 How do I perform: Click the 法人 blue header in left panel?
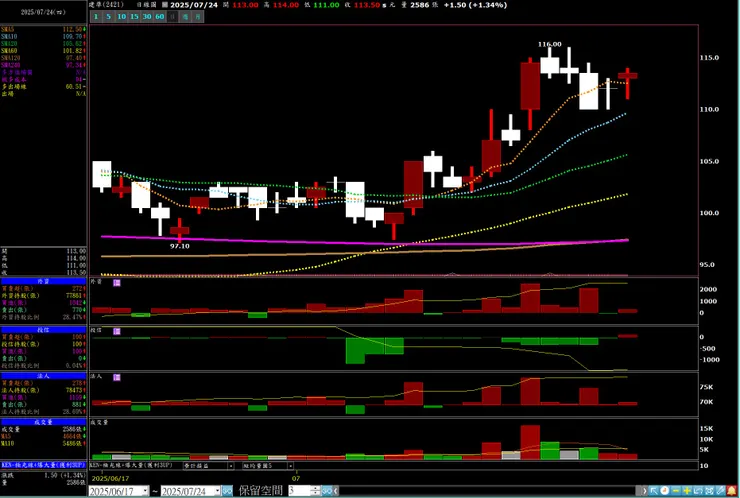(43, 376)
